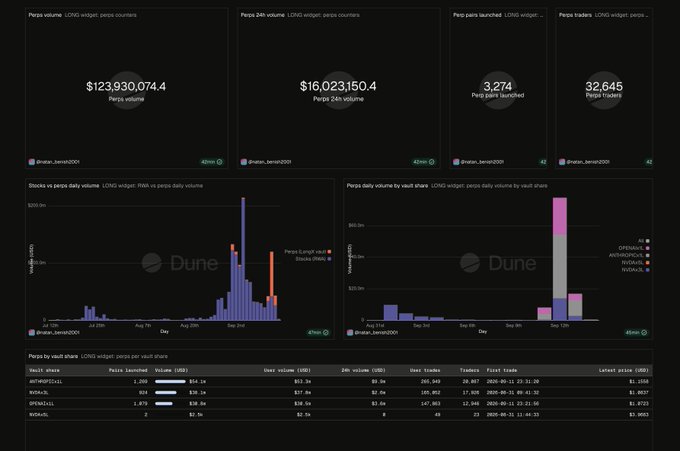
Task: Click the avatar icon in the Perps volume widget footer
Action: coord(32,162)
